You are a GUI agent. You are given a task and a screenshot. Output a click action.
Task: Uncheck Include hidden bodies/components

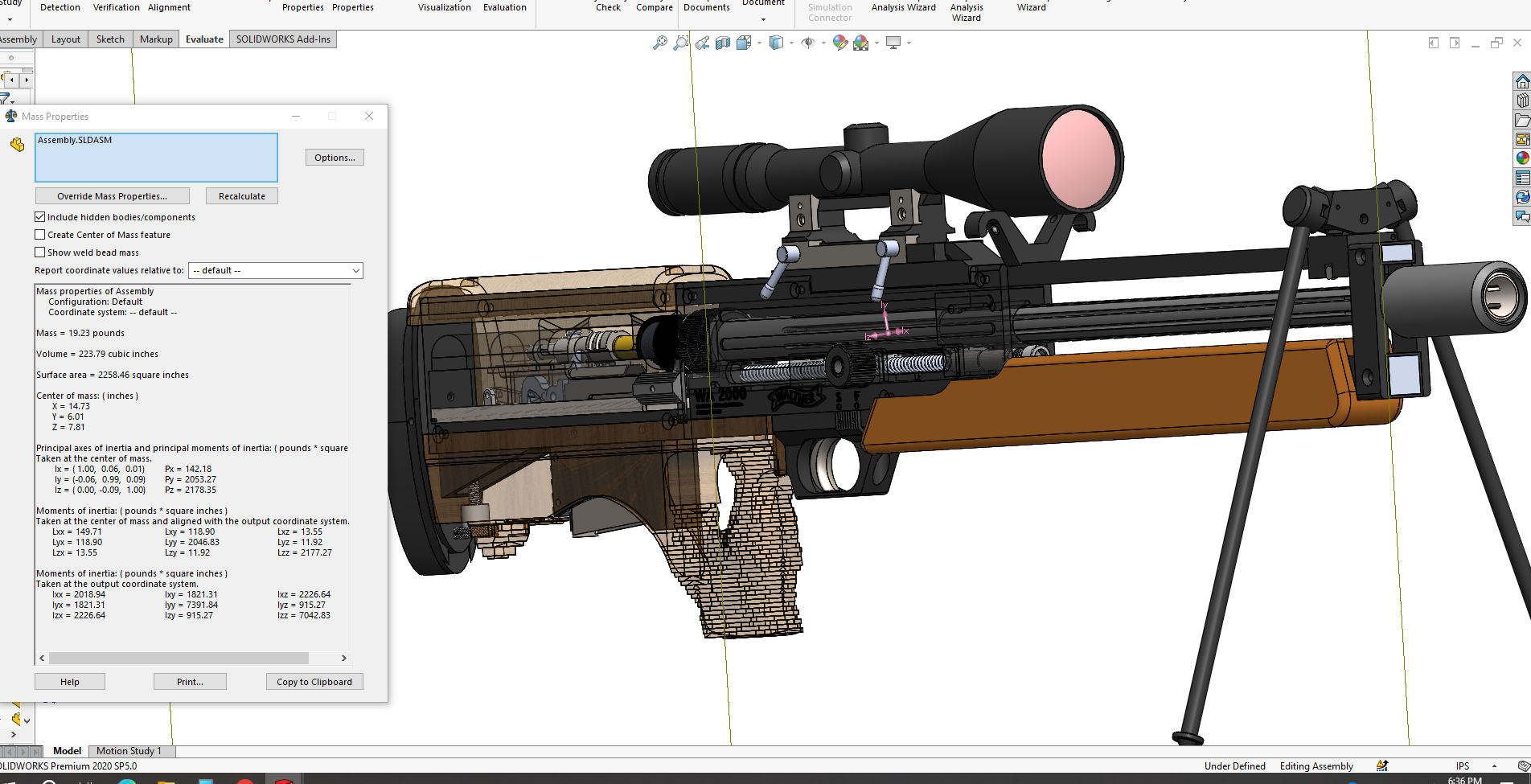[40, 217]
